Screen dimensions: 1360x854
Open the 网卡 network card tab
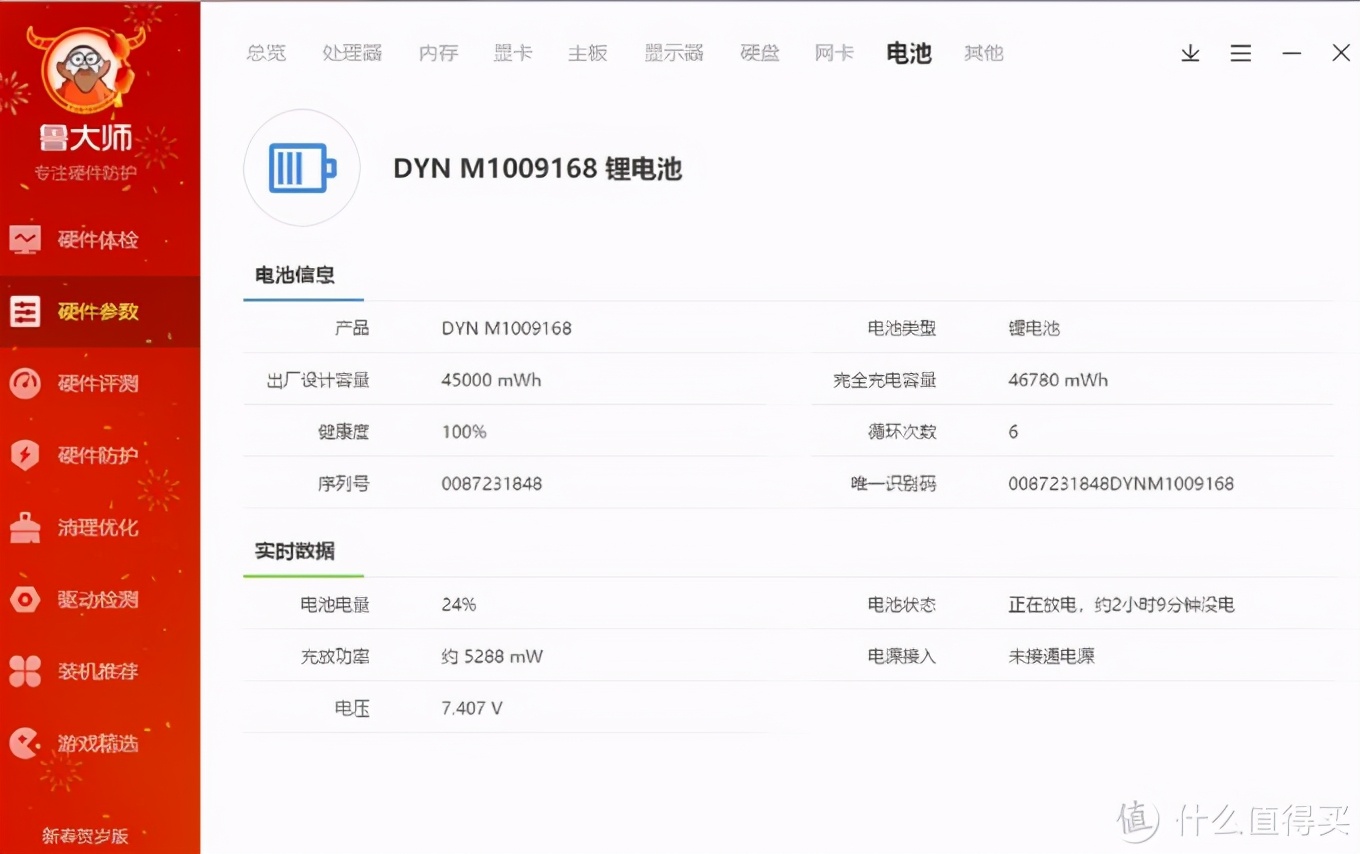pos(833,53)
